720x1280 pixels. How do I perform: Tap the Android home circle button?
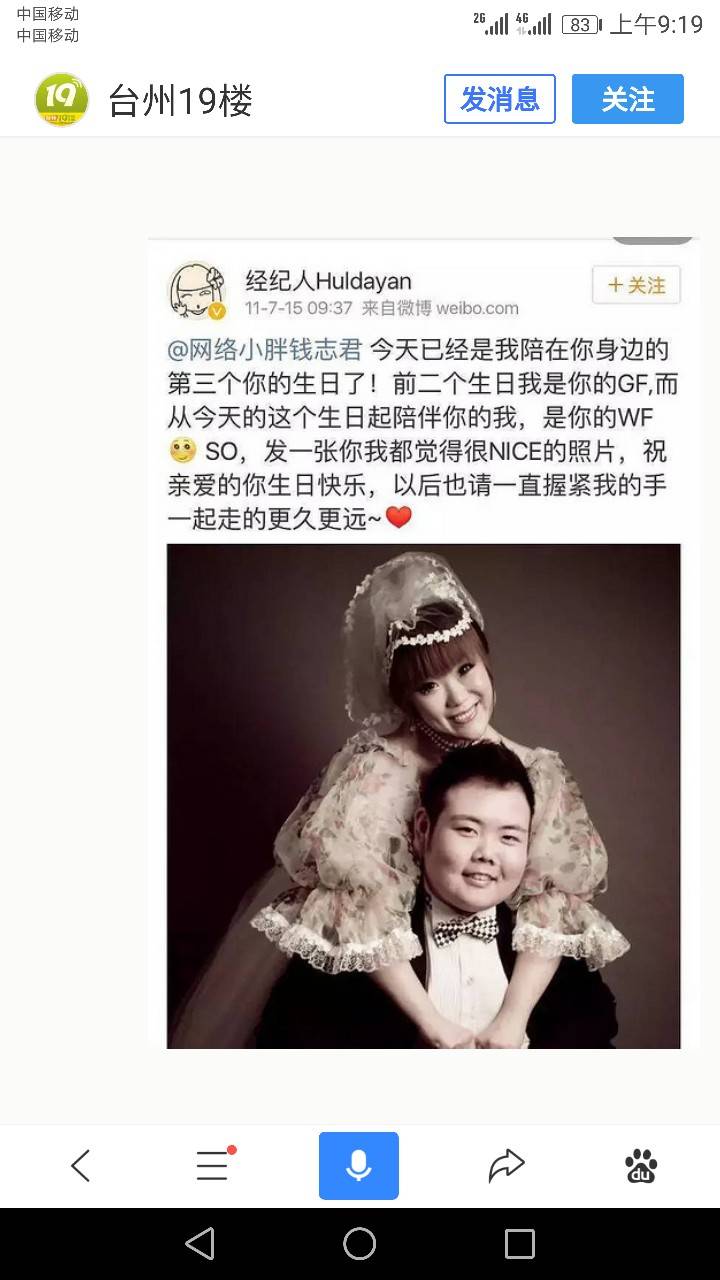[x=360, y=1244]
